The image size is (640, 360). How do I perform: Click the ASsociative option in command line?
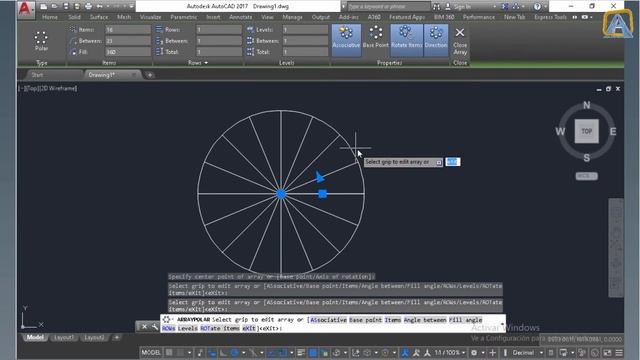pyautogui.click(x=329, y=320)
